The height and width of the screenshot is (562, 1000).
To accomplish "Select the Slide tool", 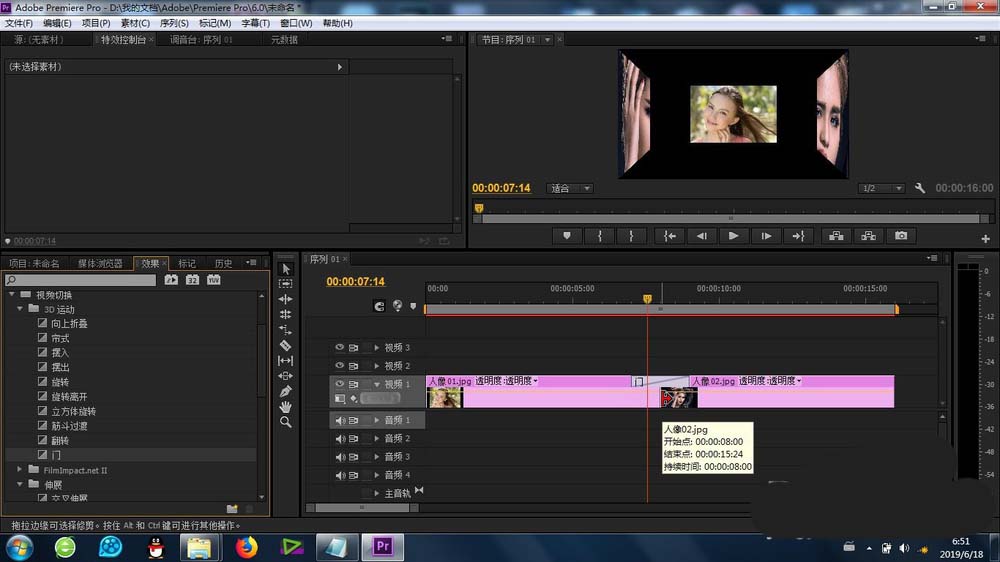I will [x=286, y=376].
